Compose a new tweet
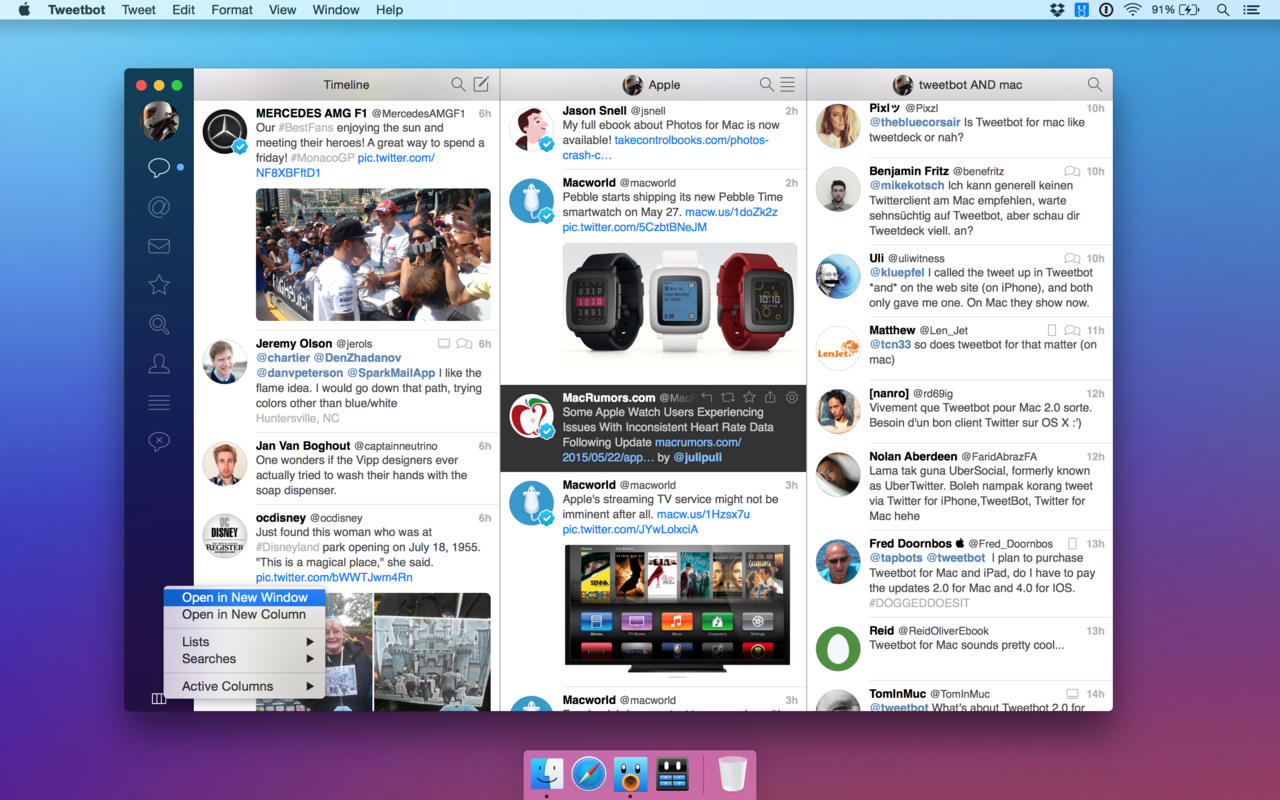Screen dimensions: 1280x800 (x=481, y=85)
